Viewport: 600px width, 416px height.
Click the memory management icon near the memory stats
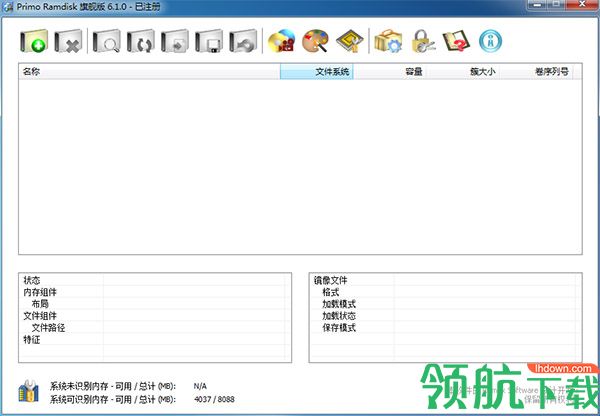pos(29,391)
